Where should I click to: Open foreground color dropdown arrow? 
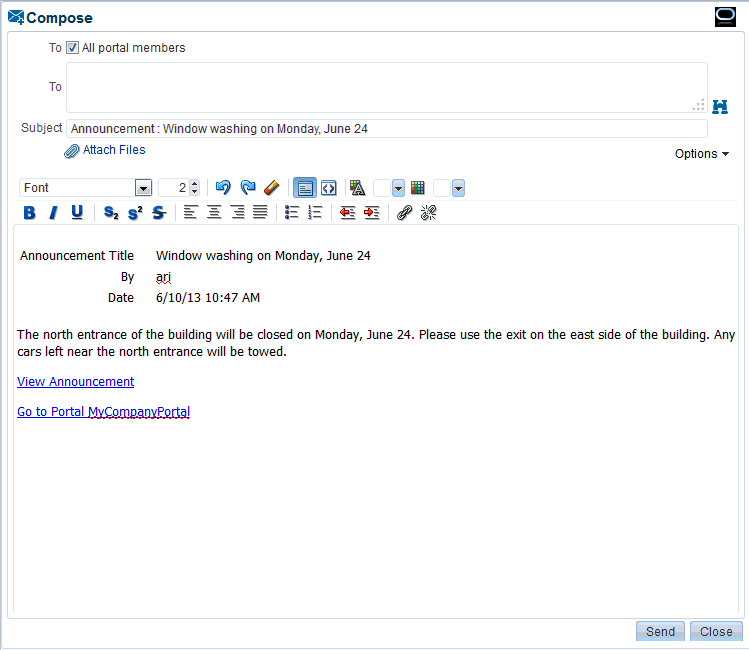tap(398, 188)
